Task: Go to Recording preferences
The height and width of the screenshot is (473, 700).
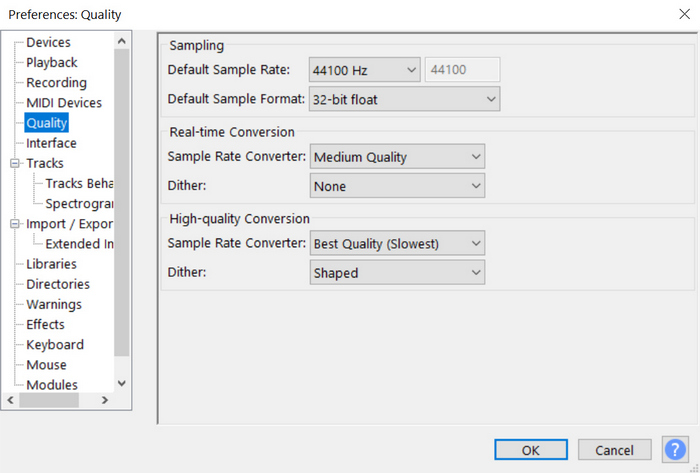Action: coord(56,83)
